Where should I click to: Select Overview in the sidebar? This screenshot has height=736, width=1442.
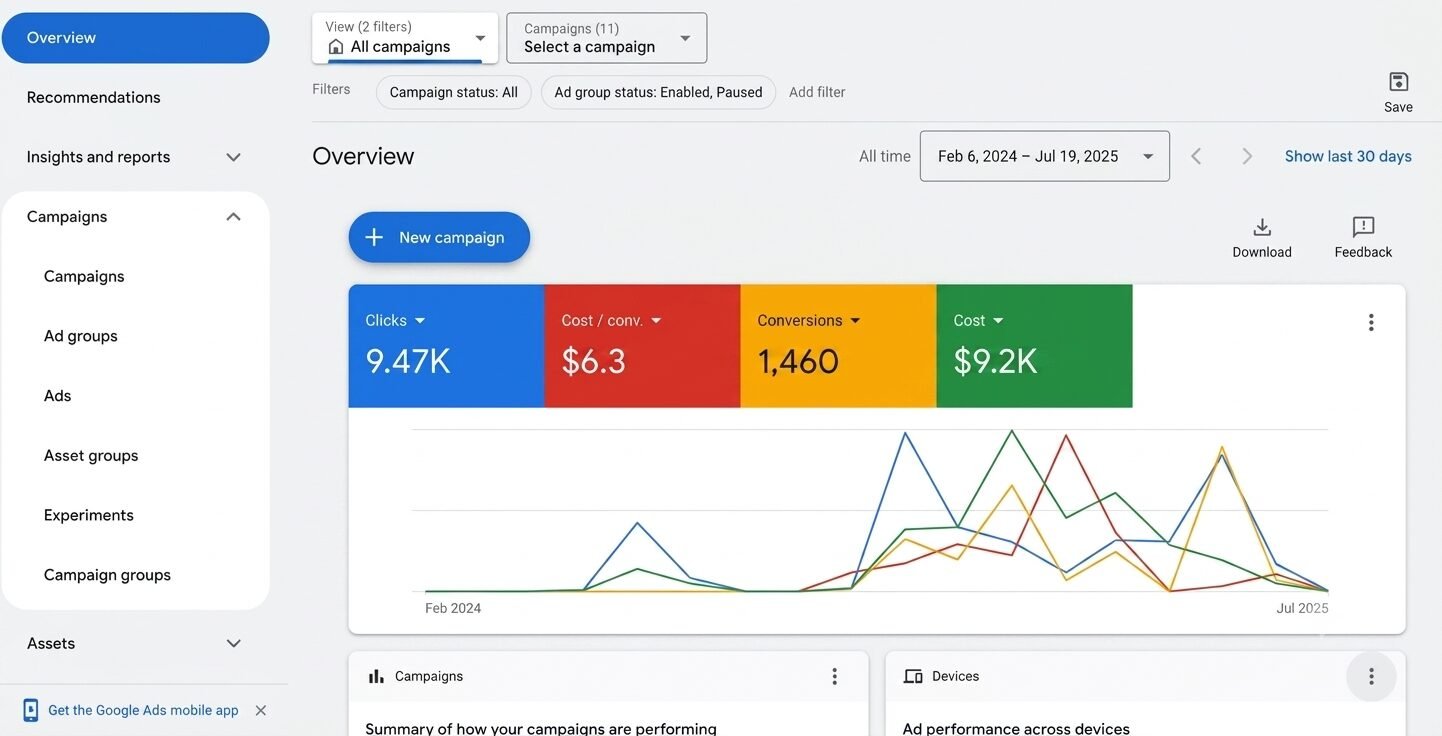coord(136,38)
